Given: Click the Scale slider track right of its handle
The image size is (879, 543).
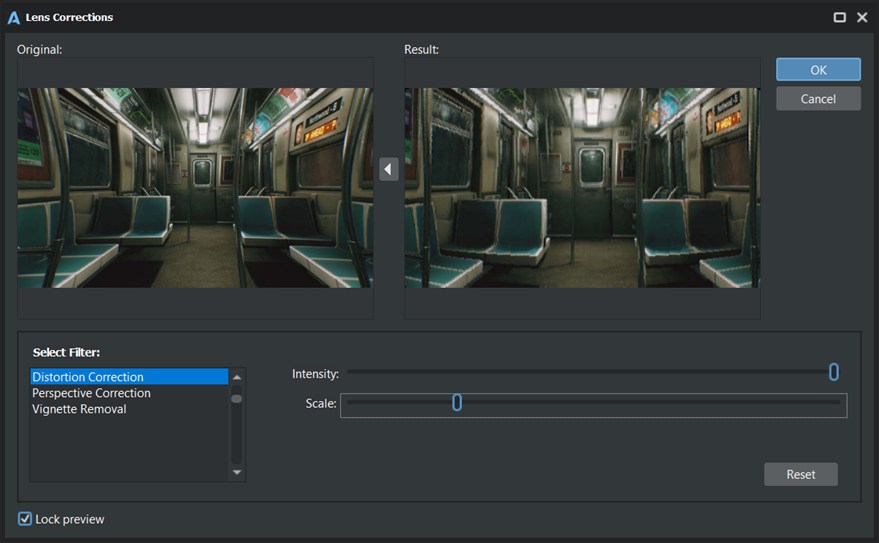Looking at the screenshot, I should (650, 403).
